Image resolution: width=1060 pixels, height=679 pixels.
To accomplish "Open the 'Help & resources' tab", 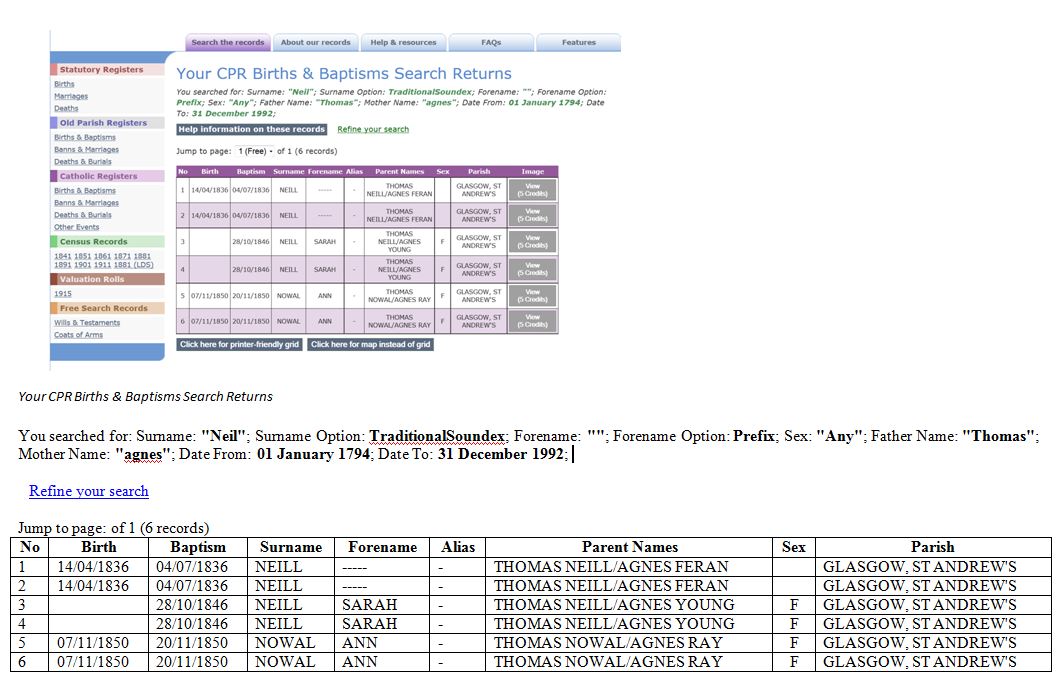I will point(403,43).
